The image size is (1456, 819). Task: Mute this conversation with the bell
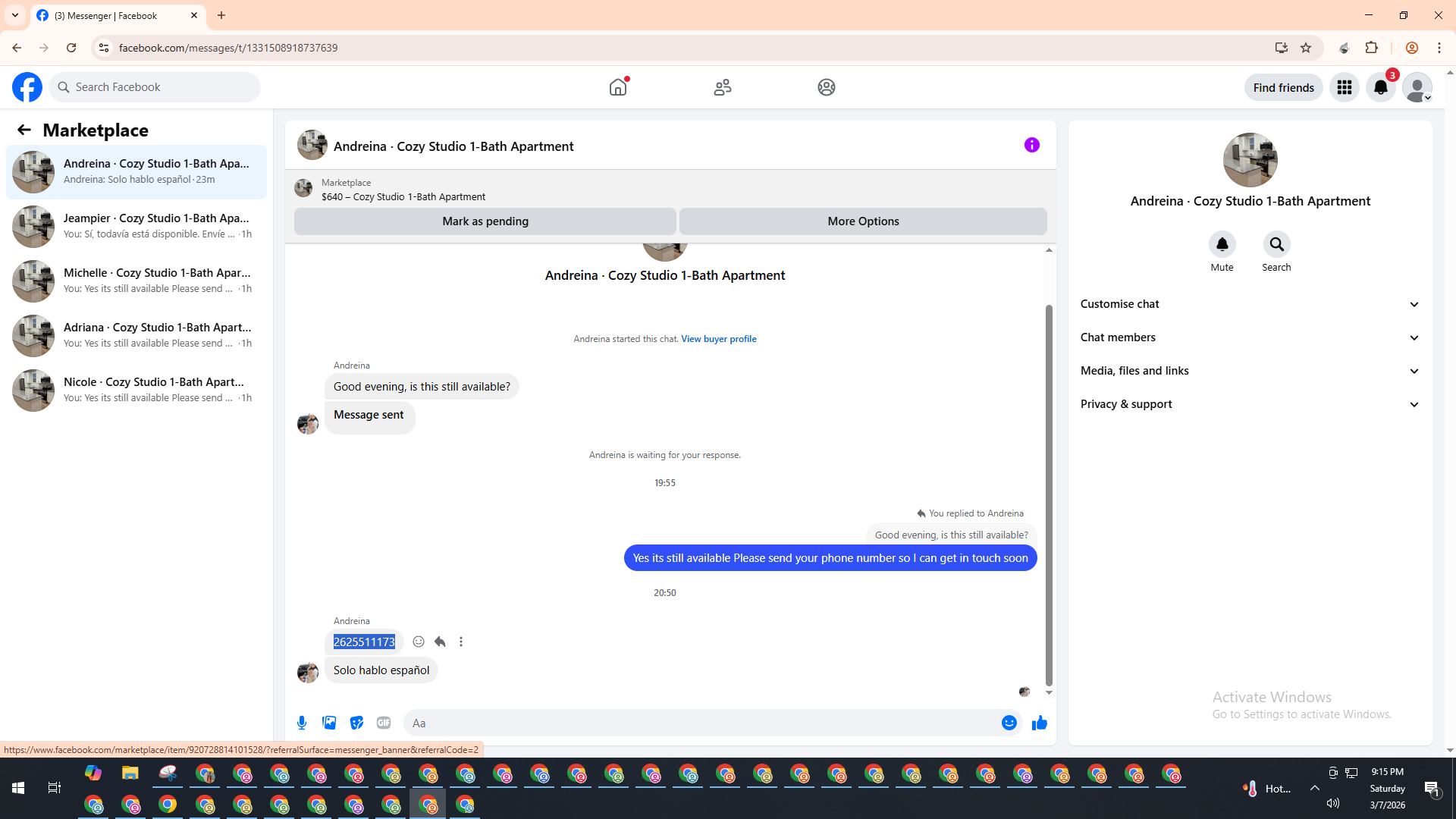tap(1222, 244)
